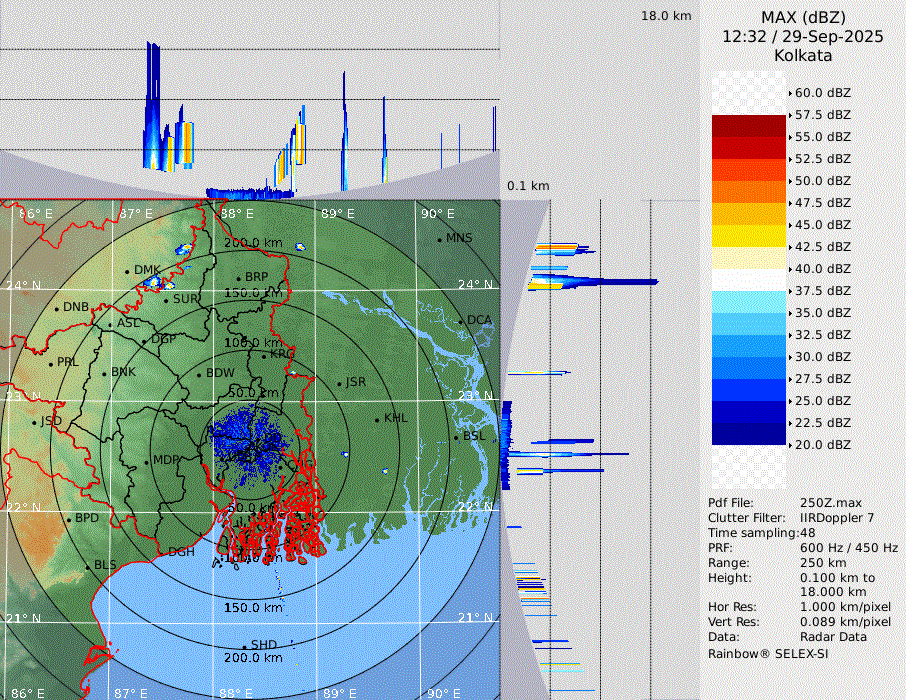This screenshot has height=700, width=906.
Task: Select the DCA station marker
Action: click(x=460, y=321)
